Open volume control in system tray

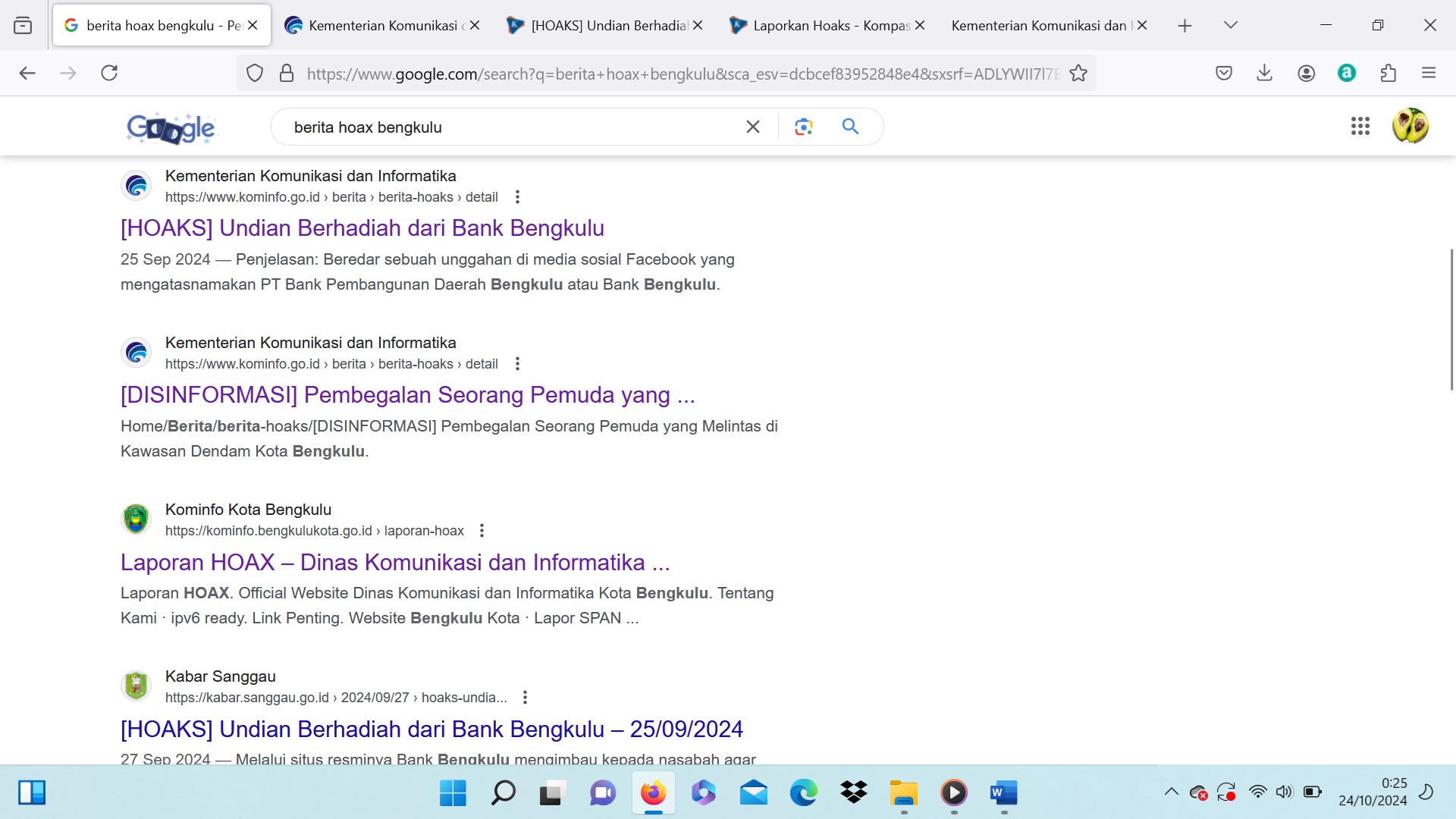(x=1284, y=792)
